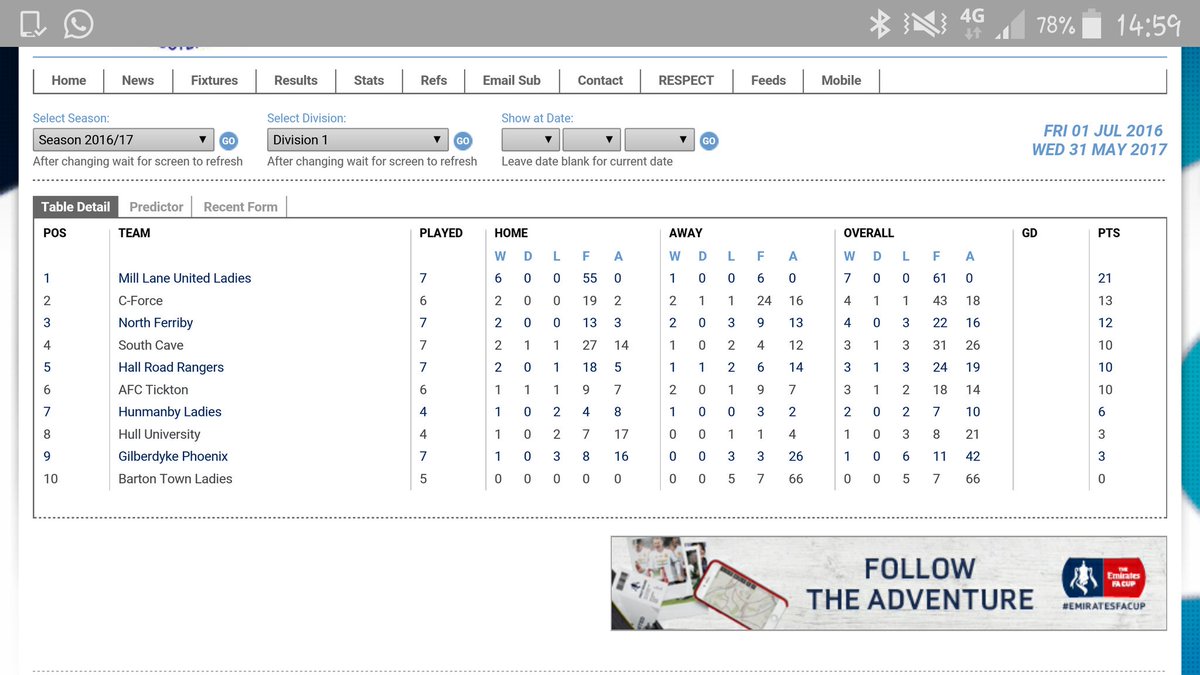Open Hull University team link

pyautogui.click(x=159, y=434)
